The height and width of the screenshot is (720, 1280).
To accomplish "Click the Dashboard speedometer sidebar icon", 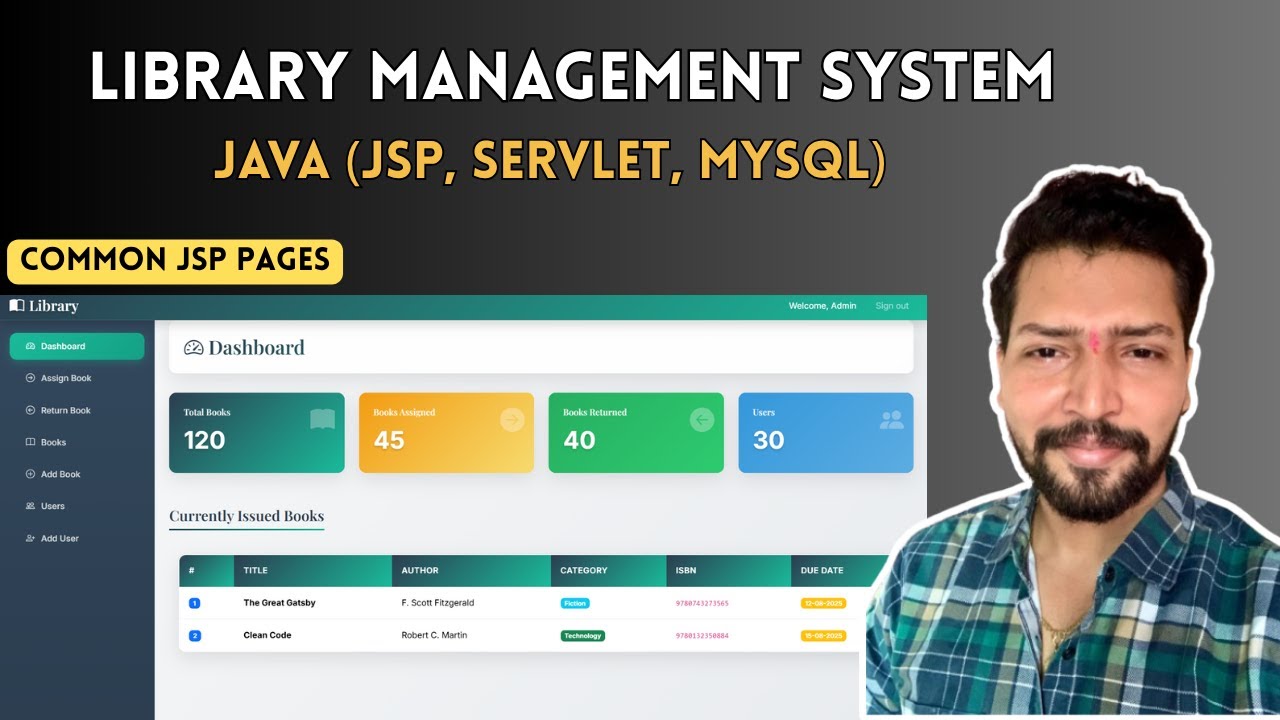I will point(30,346).
